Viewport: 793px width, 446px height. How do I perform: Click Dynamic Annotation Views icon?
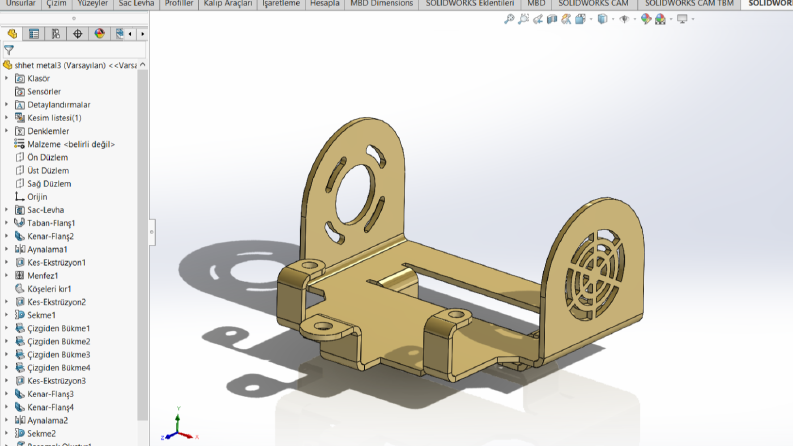566,19
